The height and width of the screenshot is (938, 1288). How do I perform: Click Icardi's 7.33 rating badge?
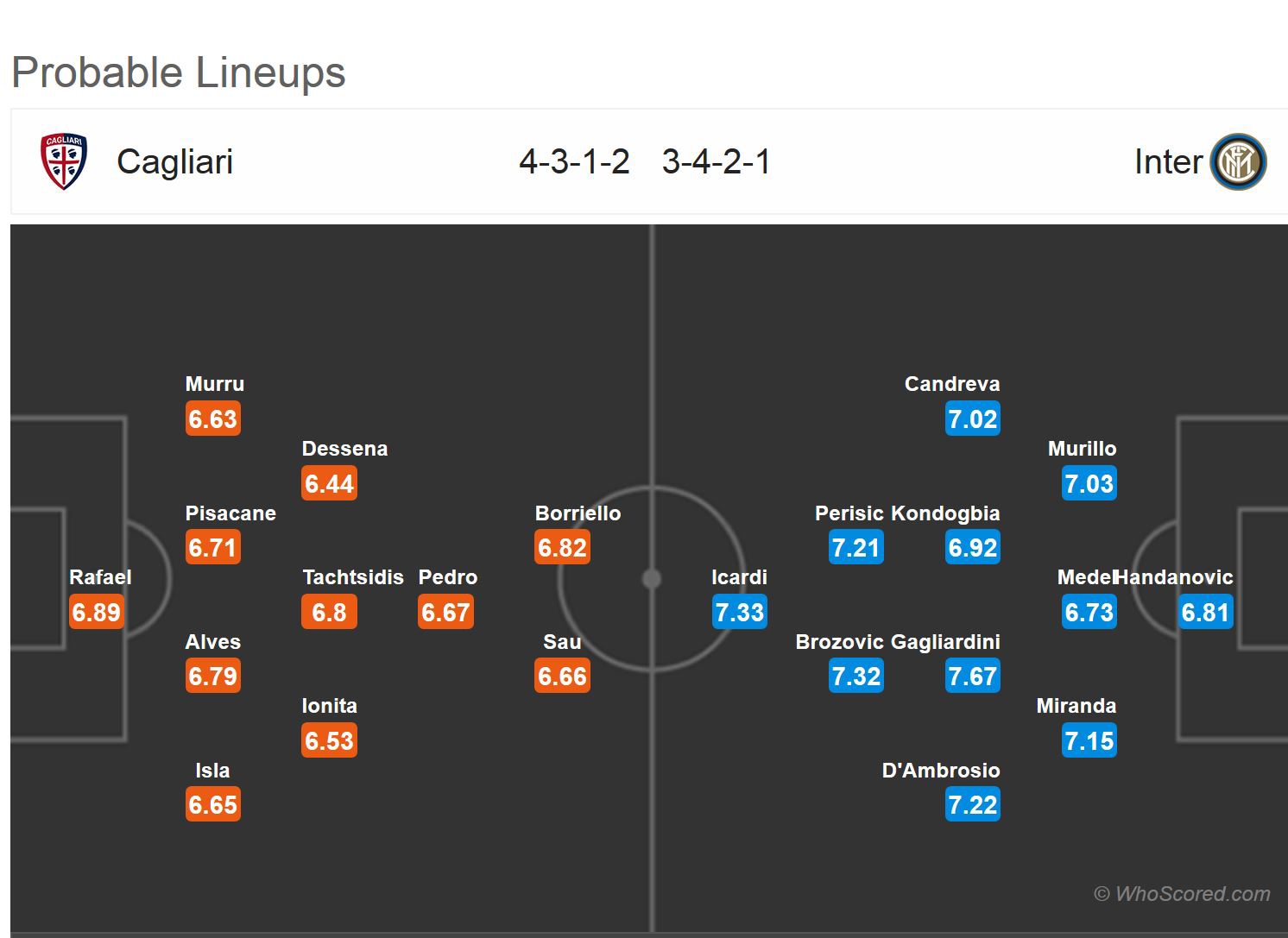[740, 613]
